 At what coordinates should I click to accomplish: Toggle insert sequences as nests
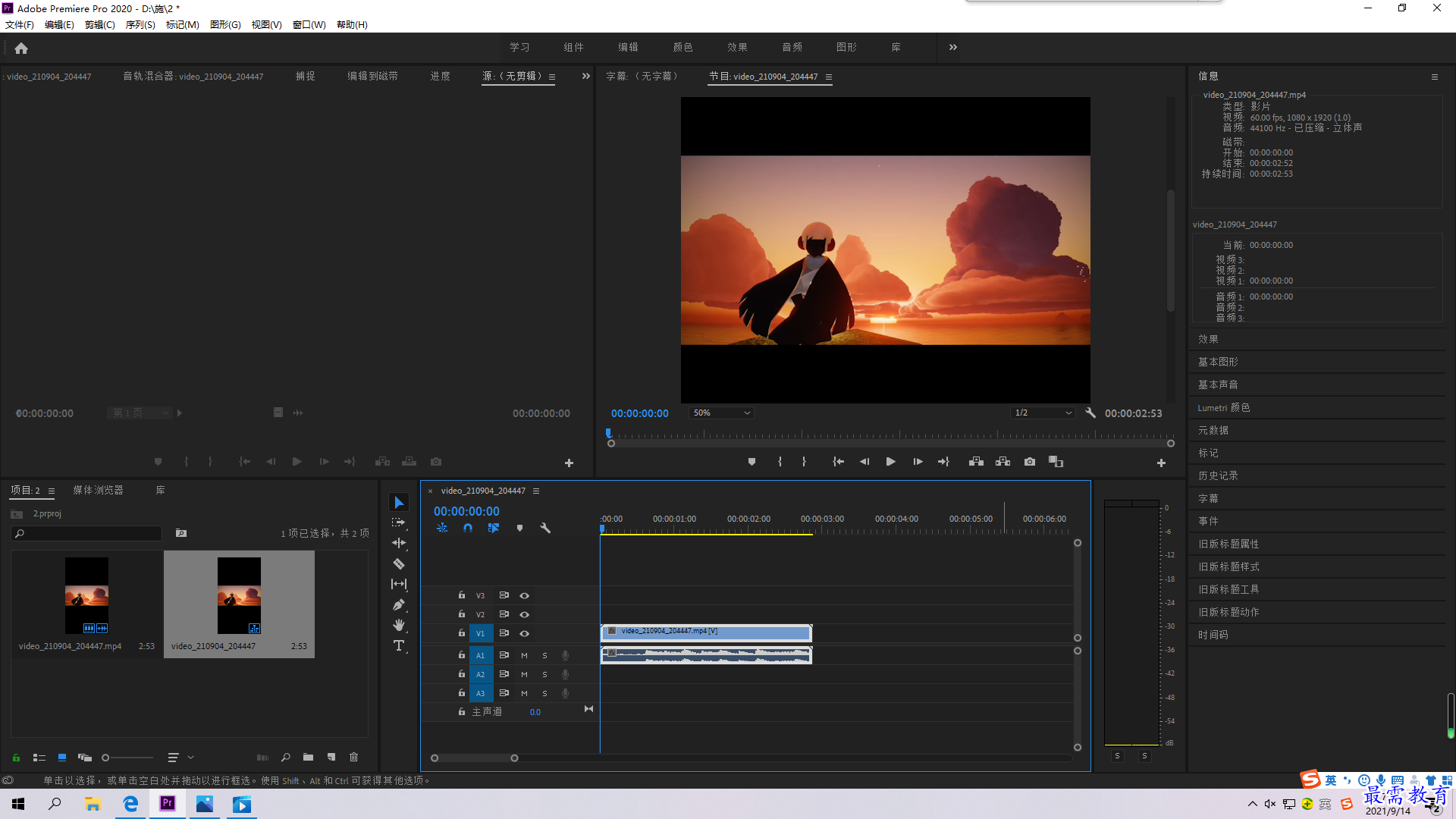click(x=442, y=528)
